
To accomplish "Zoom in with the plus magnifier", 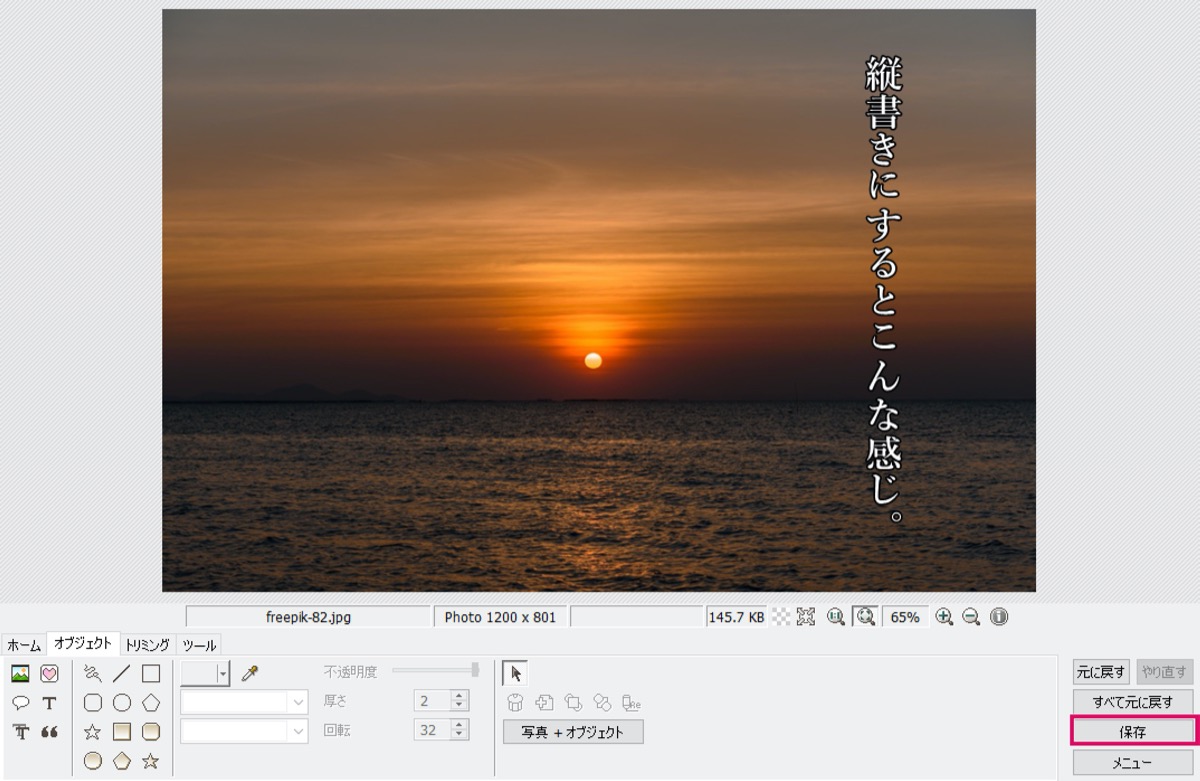I will (x=943, y=617).
